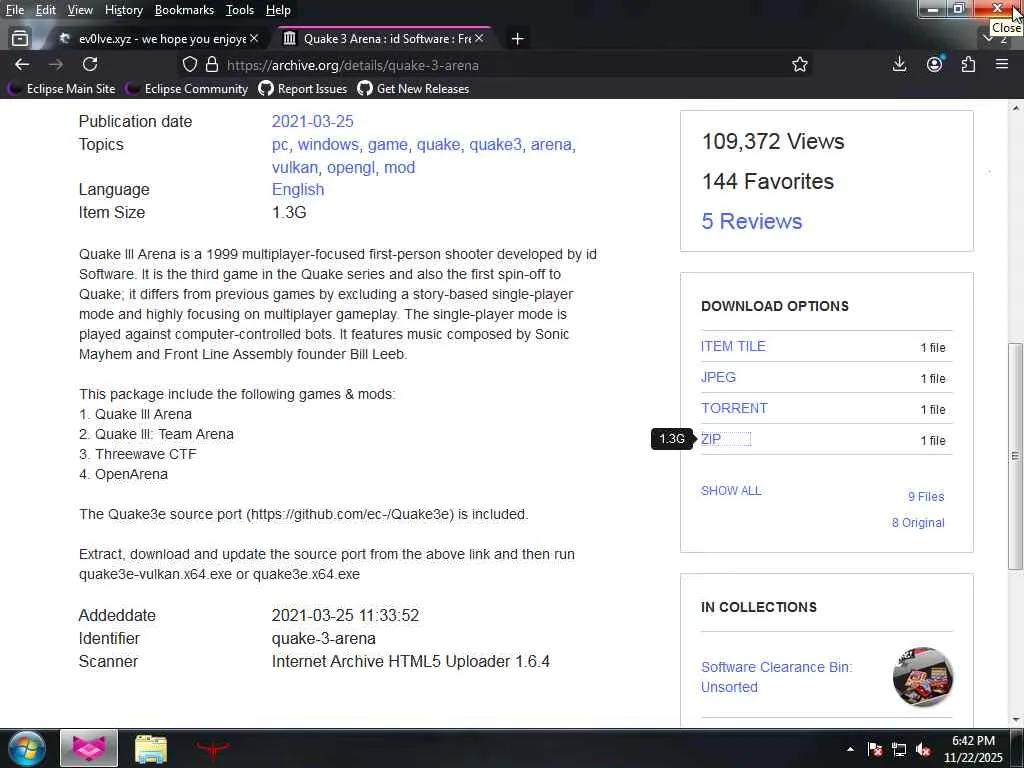Download the JPEG option
This screenshot has height=768, width=1024.
(718, 377)
